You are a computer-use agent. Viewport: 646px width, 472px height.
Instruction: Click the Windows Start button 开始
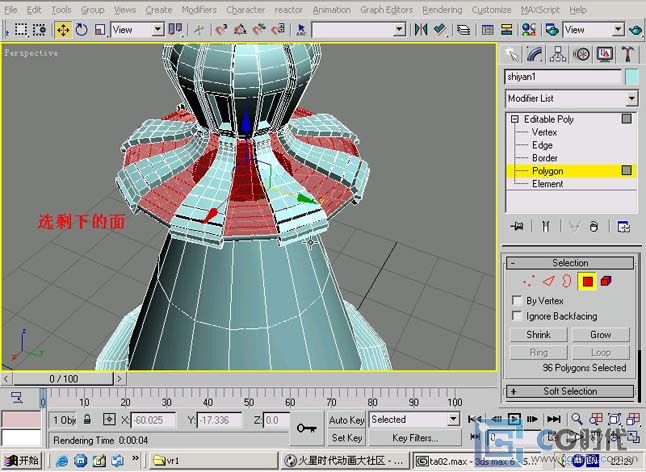(x=22, y=460)
